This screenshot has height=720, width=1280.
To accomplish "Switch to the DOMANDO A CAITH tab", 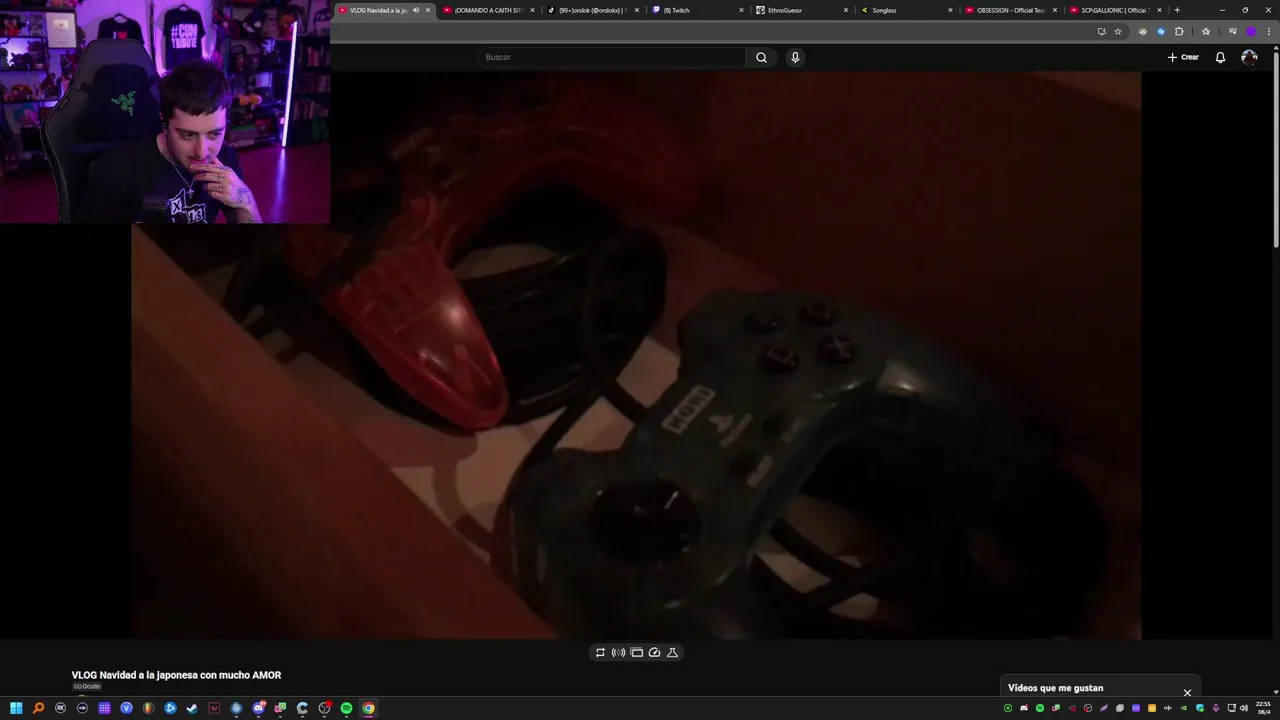I will pos(488,10).
